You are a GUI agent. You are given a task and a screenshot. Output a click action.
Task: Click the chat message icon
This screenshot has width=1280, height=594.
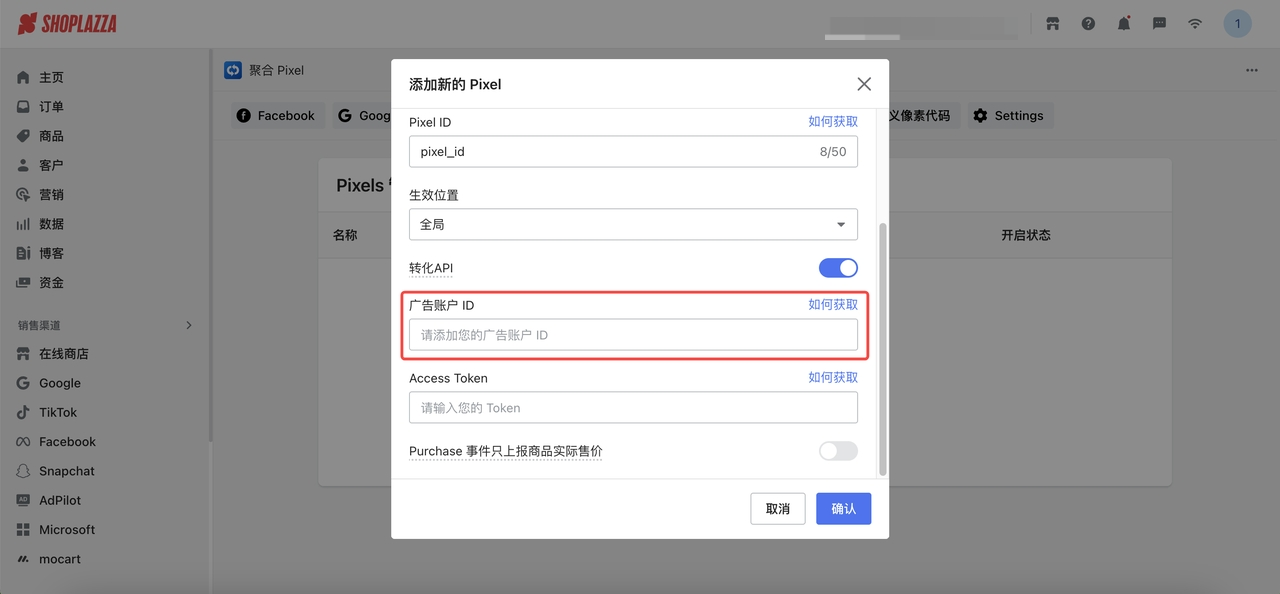tap(1159, 24)
